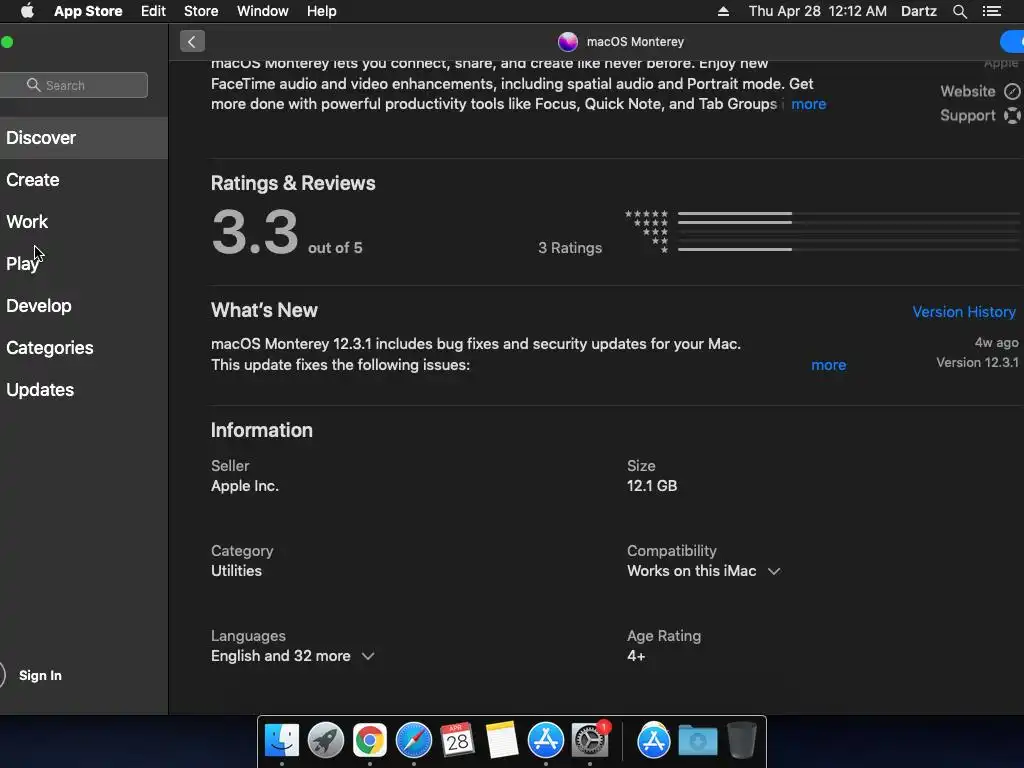This screenshot has height=768, width=1024.
Task: Expand the Languages list chevron
Action: pyautogui.click(x=368, y=656)
